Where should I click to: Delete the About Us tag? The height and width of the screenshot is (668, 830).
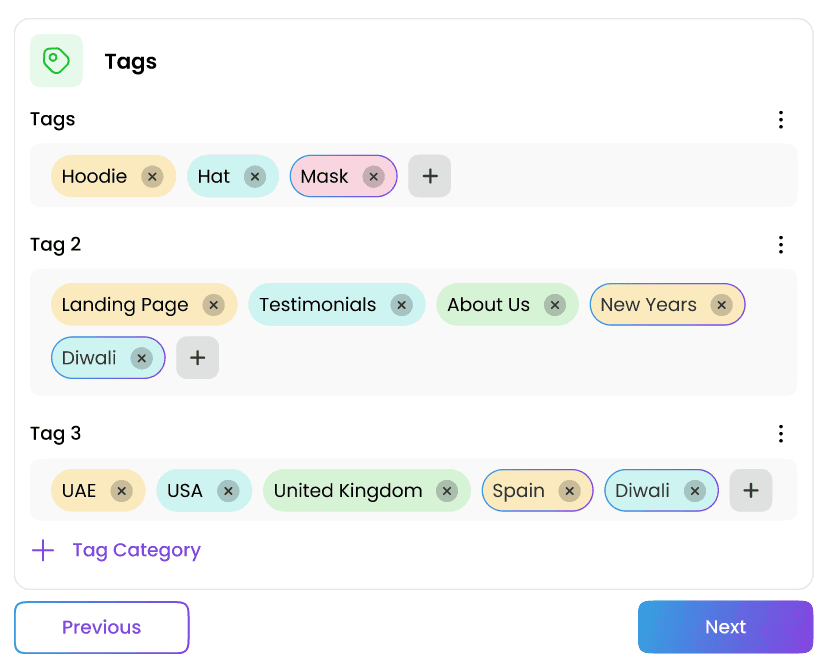click(555, 305)
